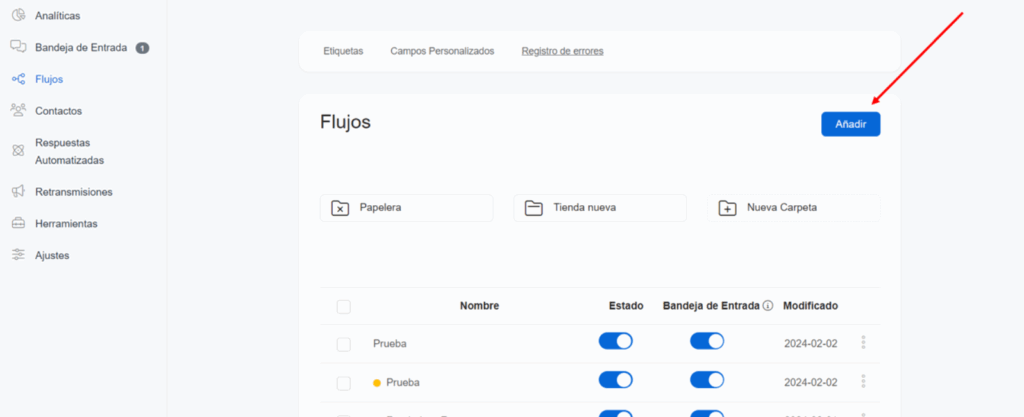Disable Bandeja de Entrada switch for first Prueba

point(707,342)
